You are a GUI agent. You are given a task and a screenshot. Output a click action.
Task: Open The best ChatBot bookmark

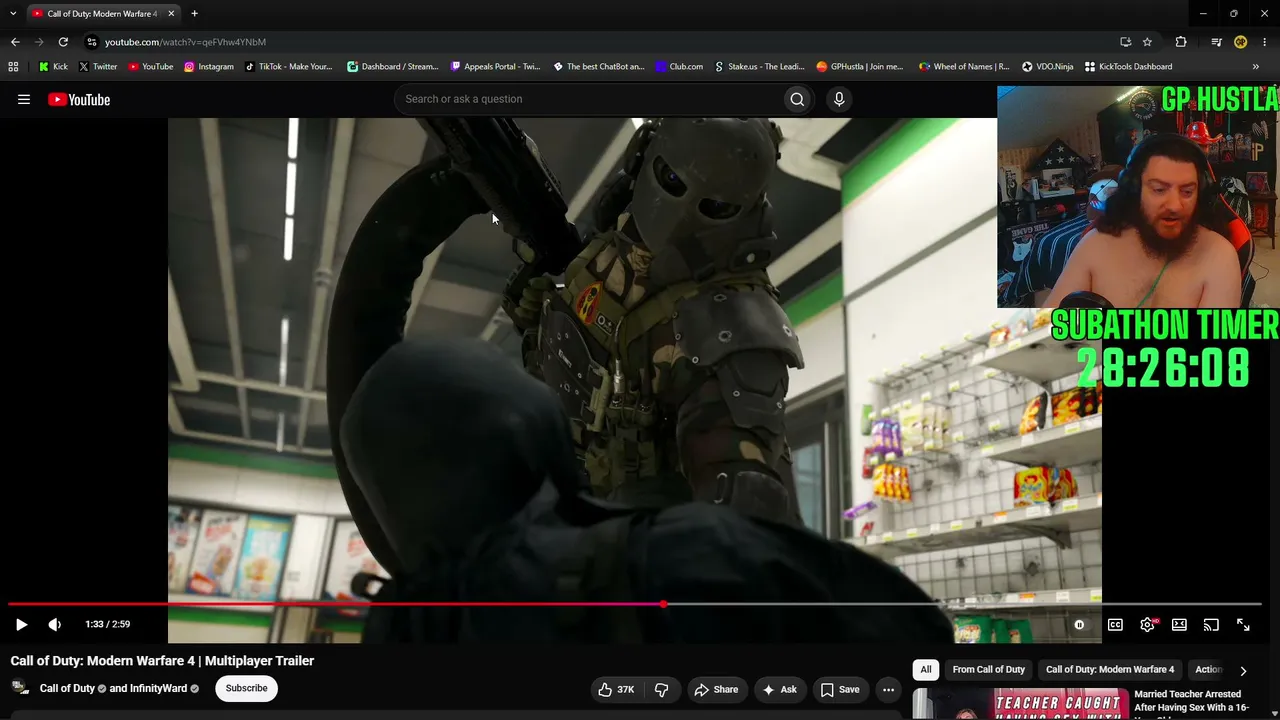coord(599,67)
